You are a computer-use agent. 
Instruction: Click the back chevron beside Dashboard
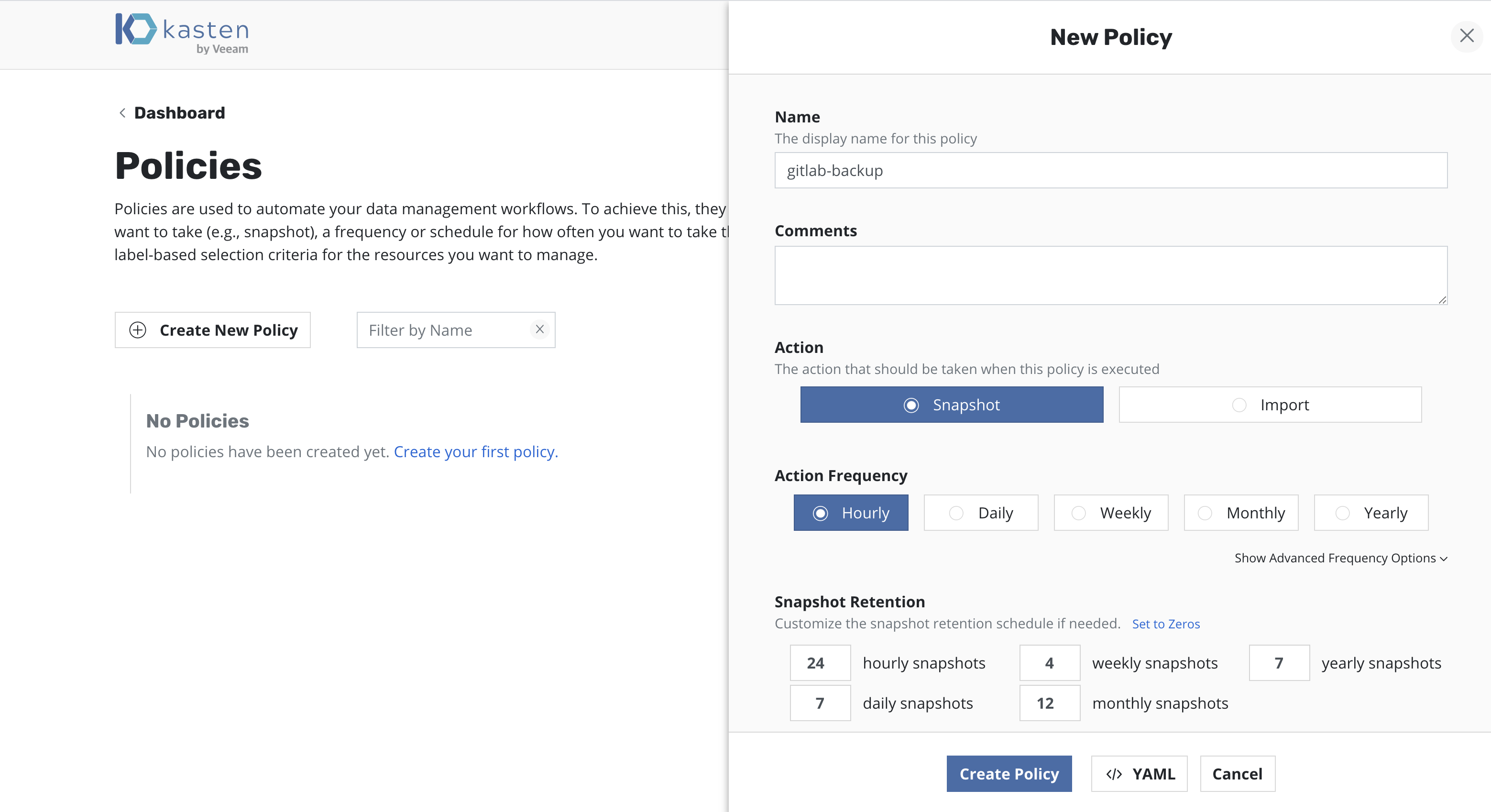tap(122, 113)
